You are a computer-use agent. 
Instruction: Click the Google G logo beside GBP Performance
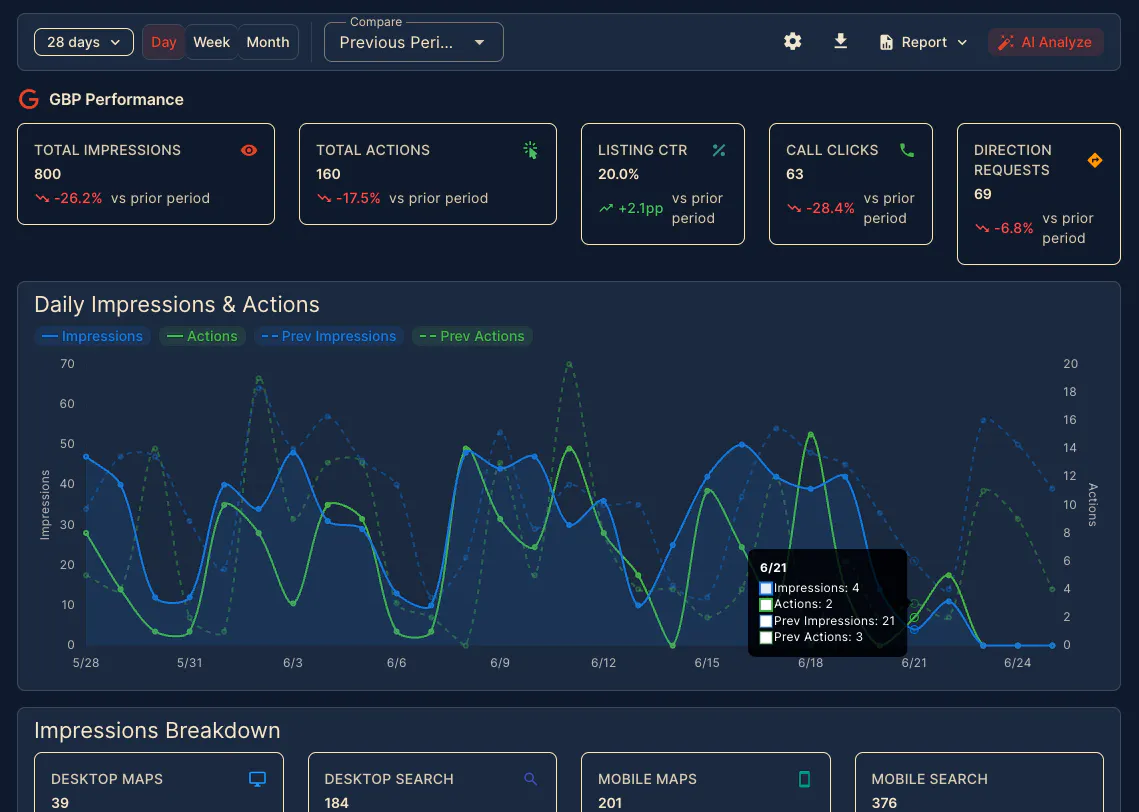(28, 99)
